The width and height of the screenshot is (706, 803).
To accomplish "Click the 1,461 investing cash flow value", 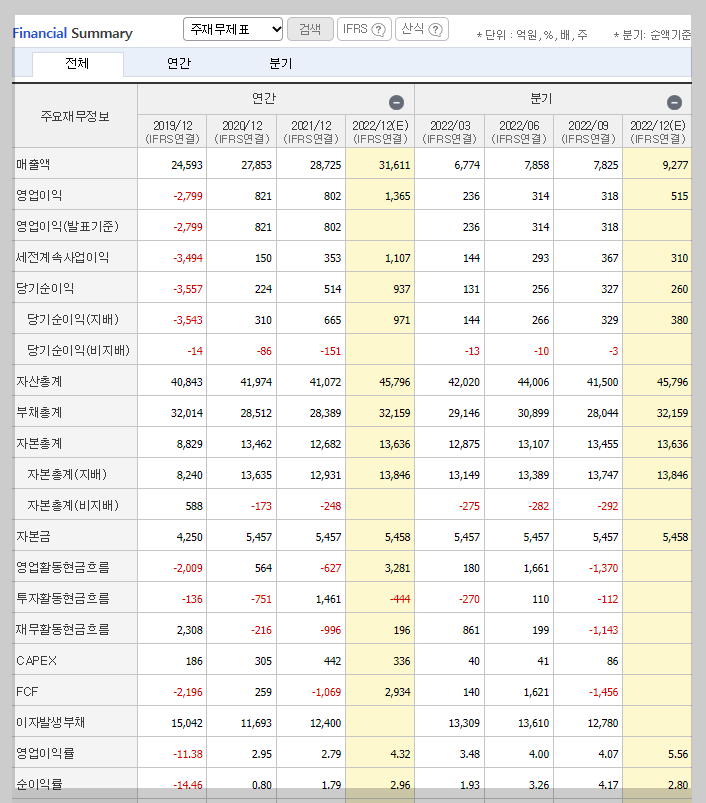I will pyautogui.click(x=328, y=599).
